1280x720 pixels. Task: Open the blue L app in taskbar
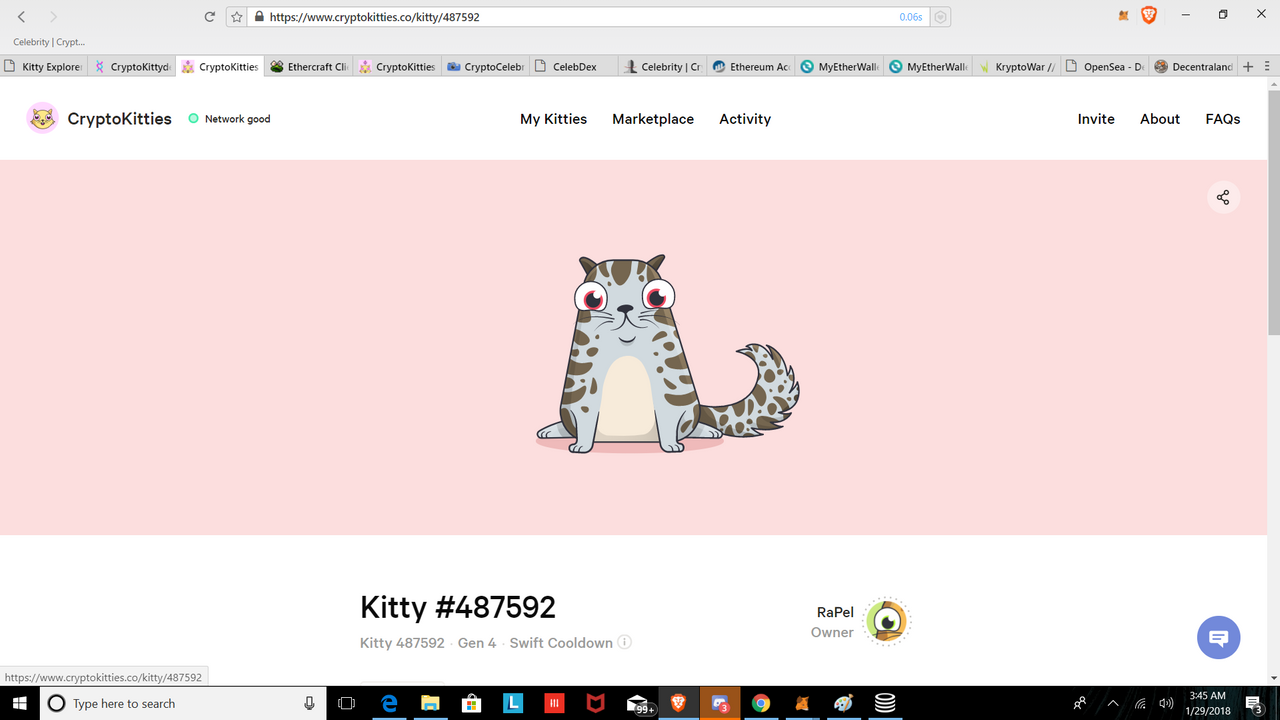512,703
